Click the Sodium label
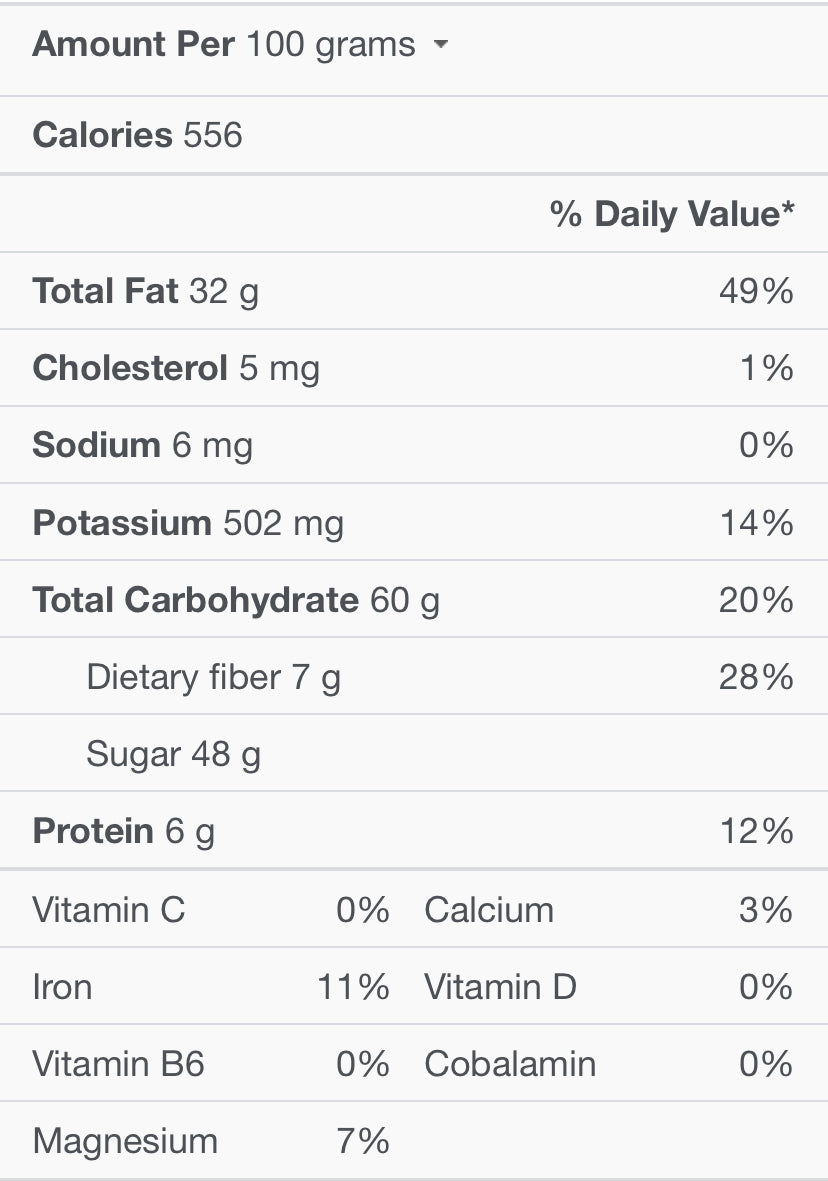828x1181 pixels. 96,445
